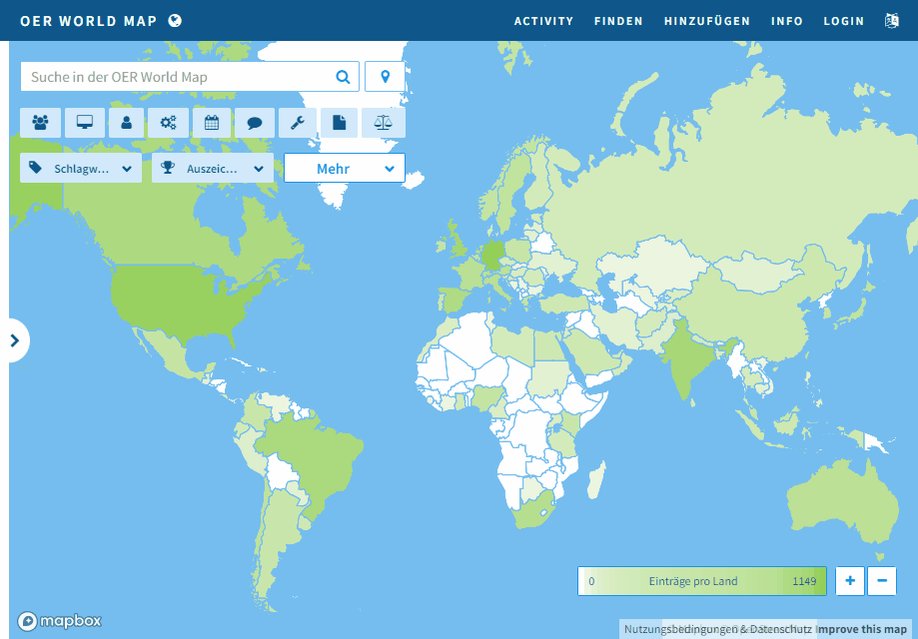The image size is (918, 639).
Task: Open the mapbox logo link
Action: [59, 621]
